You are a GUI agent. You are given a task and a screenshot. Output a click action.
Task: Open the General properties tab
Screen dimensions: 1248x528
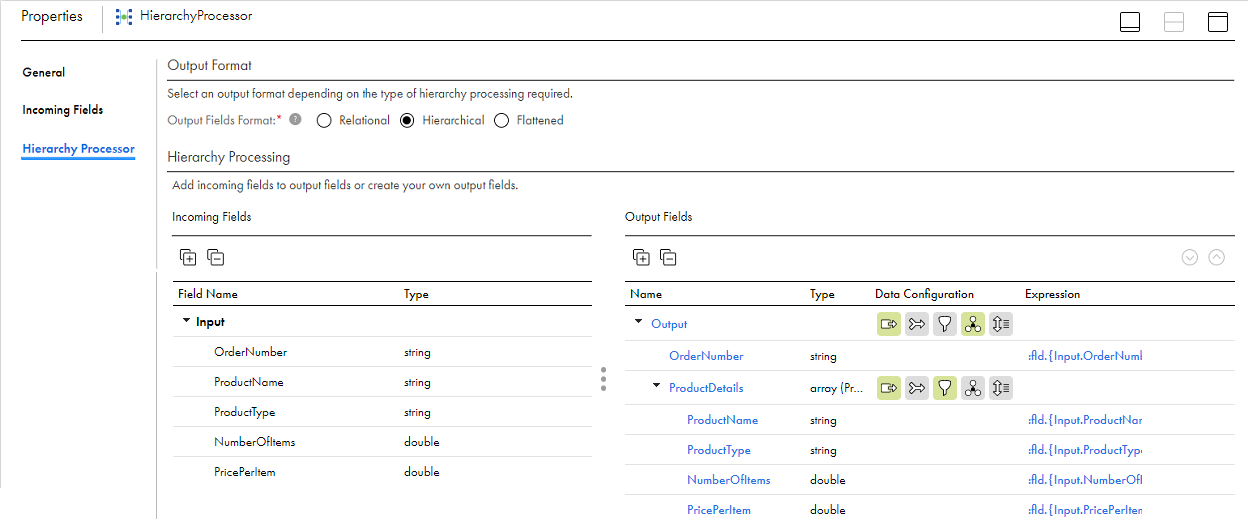click(x=44, y=72)
